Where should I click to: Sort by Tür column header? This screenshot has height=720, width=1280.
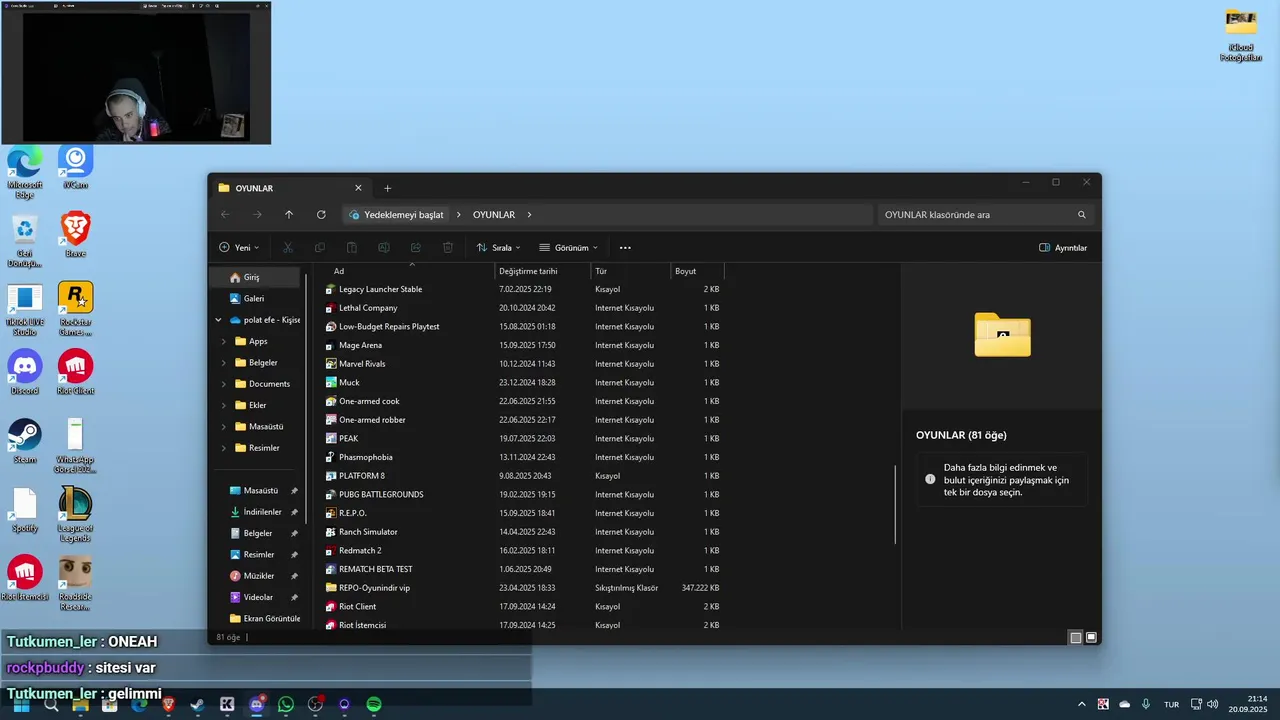pyautogui.click(x=630, y=271)
